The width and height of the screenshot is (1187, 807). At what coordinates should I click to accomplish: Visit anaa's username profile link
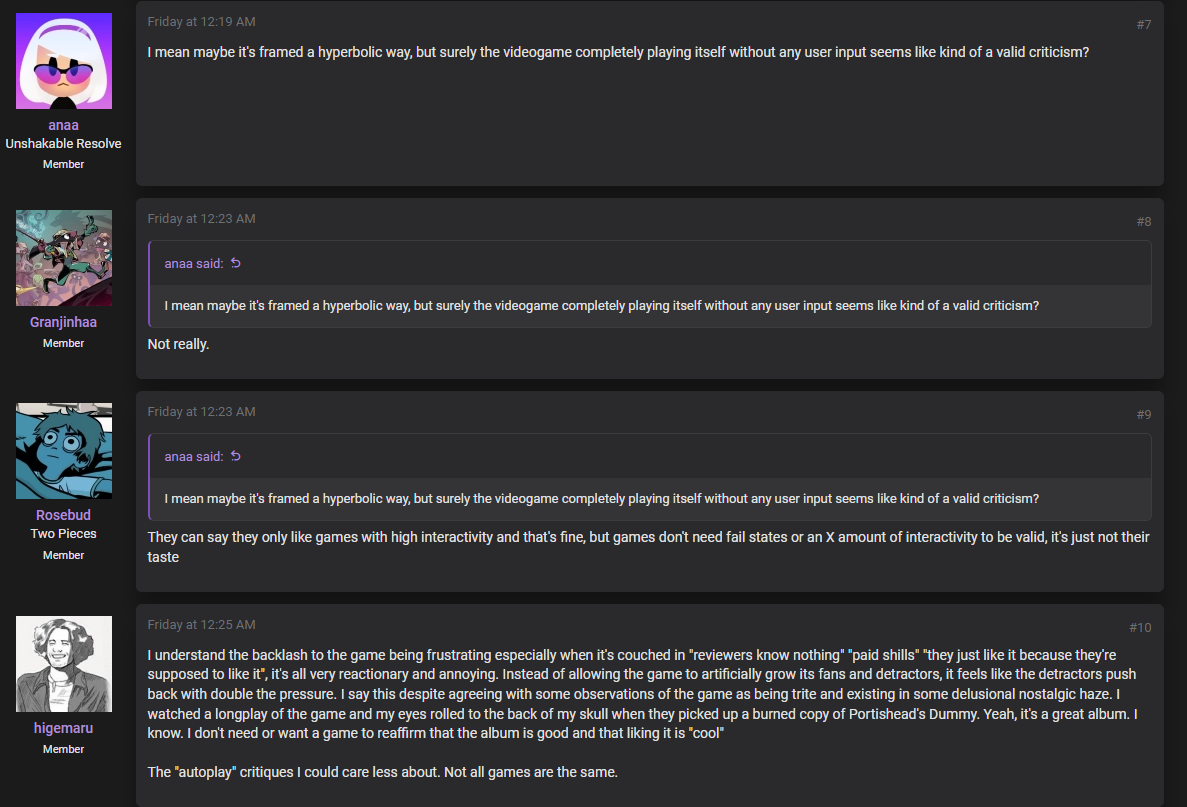click(64, 125)
